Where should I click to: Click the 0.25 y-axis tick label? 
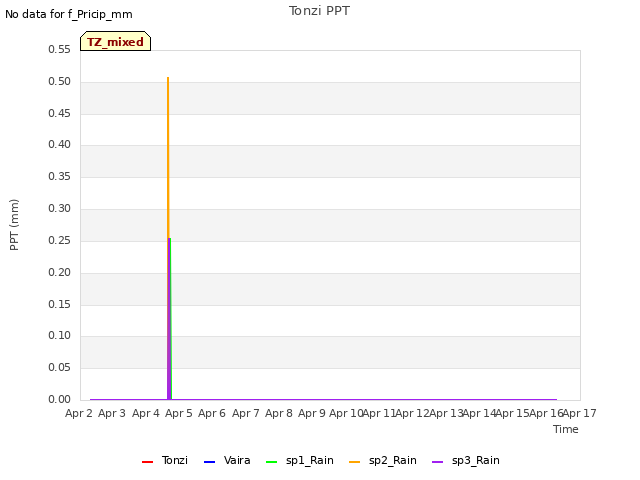(x=60, y=240)
